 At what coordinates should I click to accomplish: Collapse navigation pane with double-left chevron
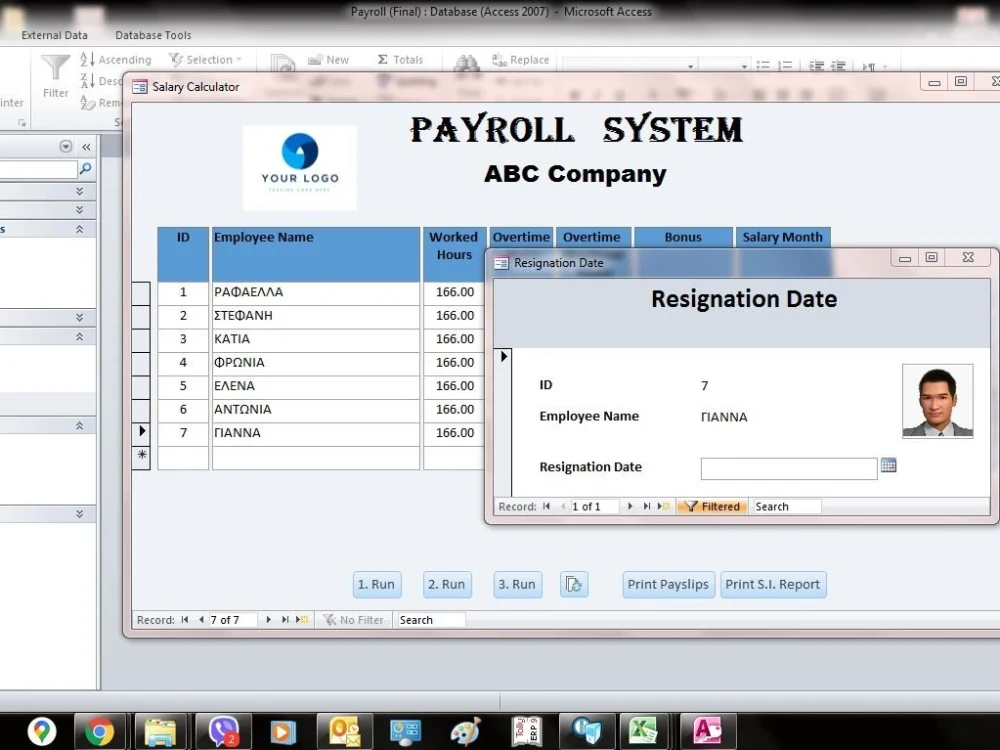point(86,147)
